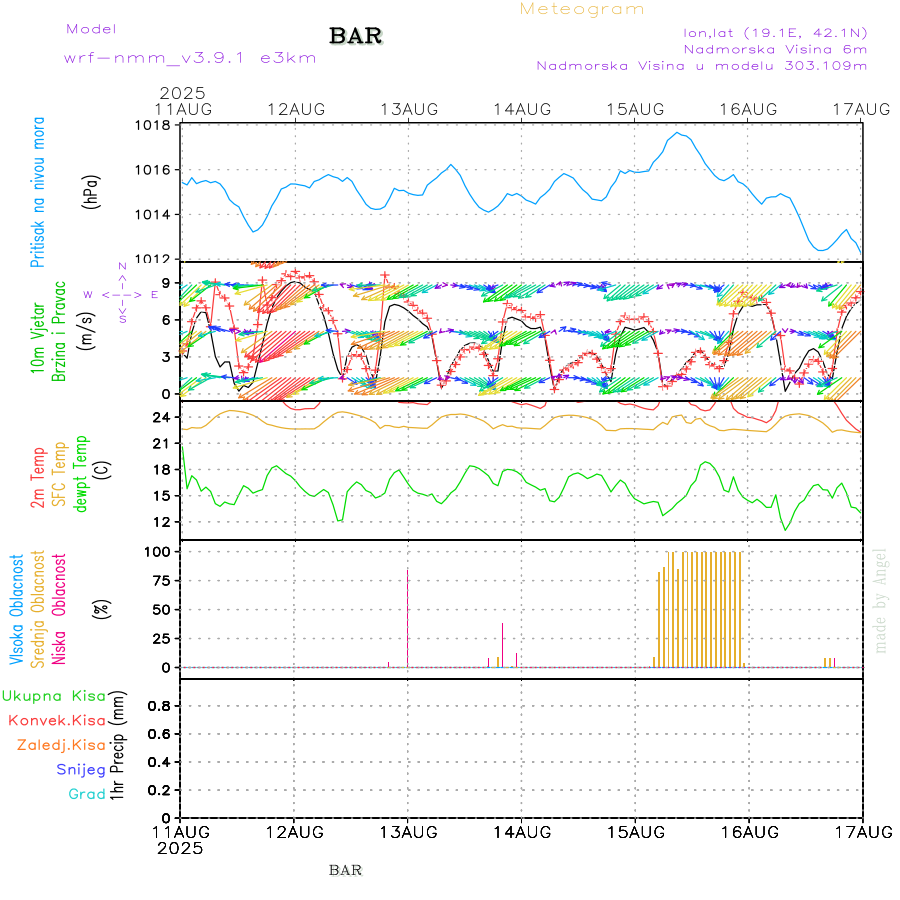This screenshot has height=900, width=900.
Task: Click the Konvek.Kisa legend entry
Action: point(56,720)
